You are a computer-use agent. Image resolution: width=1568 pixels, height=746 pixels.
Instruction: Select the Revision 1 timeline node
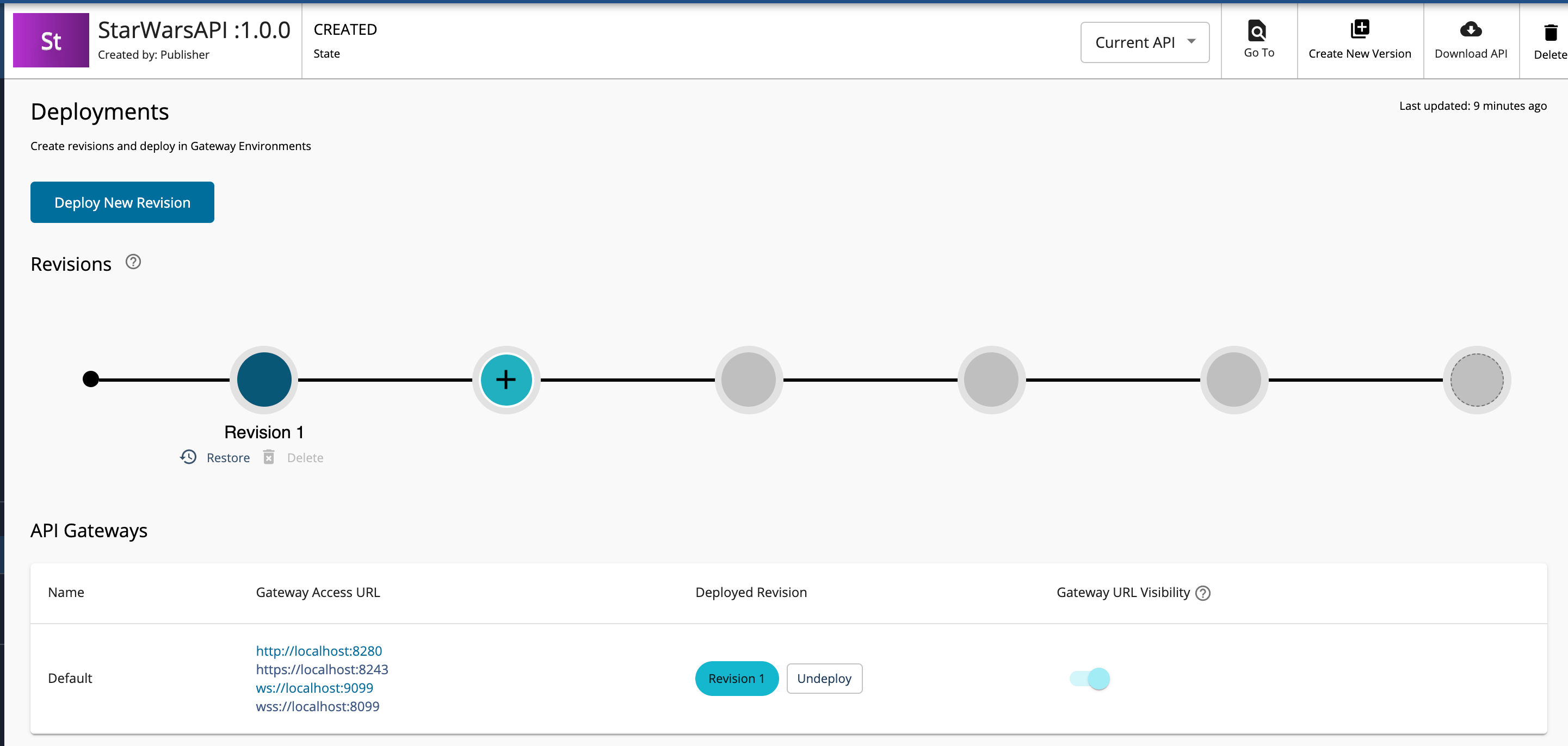(x=263, y=380)
